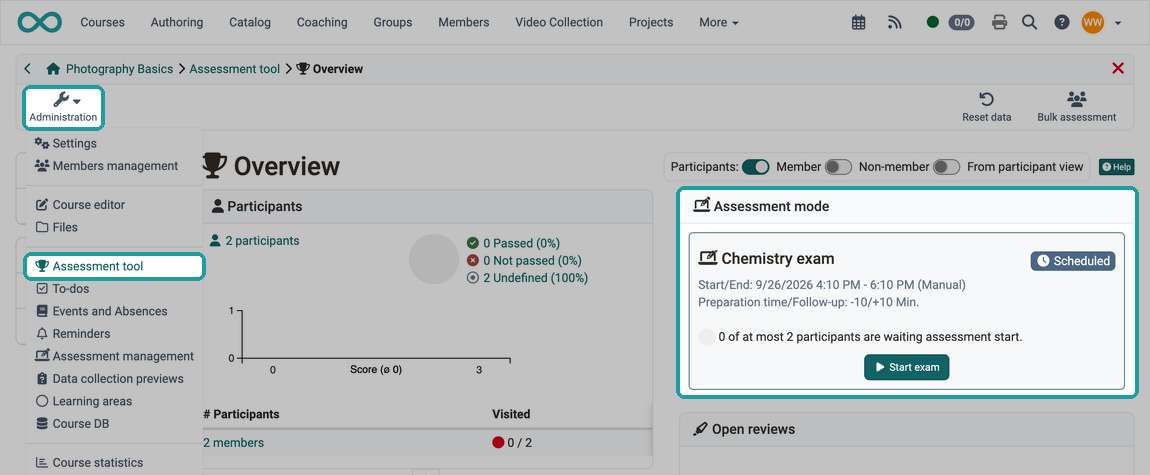Open the green Help badge
Image resolution: width=1150 pixels, height=475 pixels.
point(1116,167)
